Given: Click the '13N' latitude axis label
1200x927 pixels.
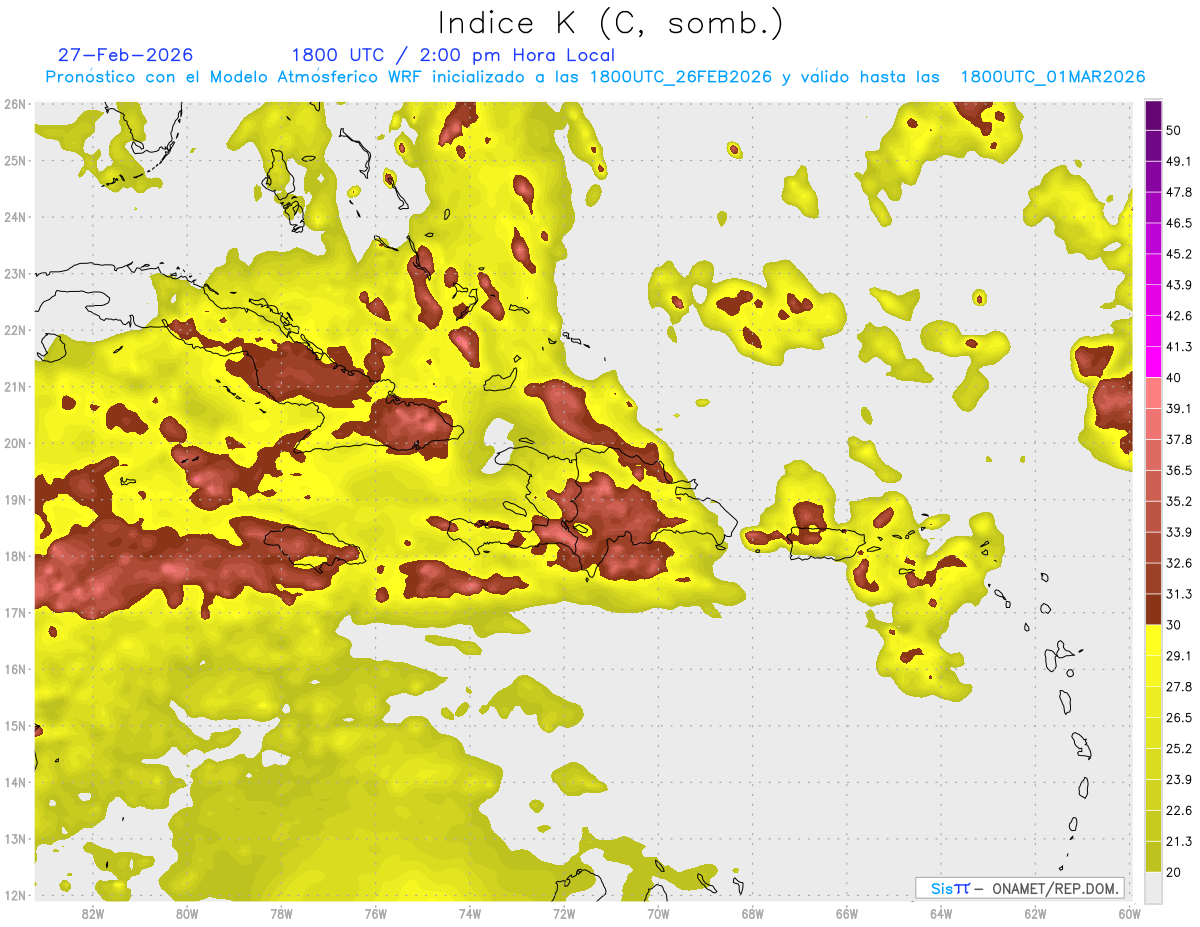Looking at the screenshot, I should click(x=15, y=838).
